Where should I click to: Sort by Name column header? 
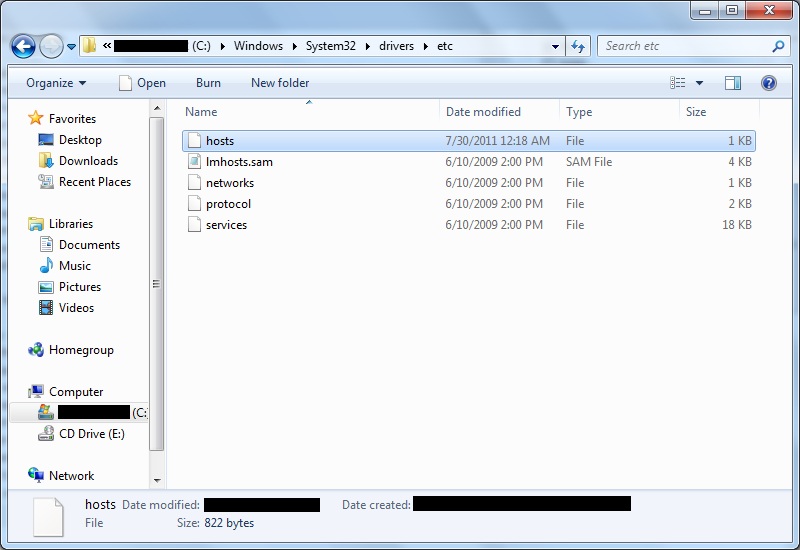click(309, 112)
